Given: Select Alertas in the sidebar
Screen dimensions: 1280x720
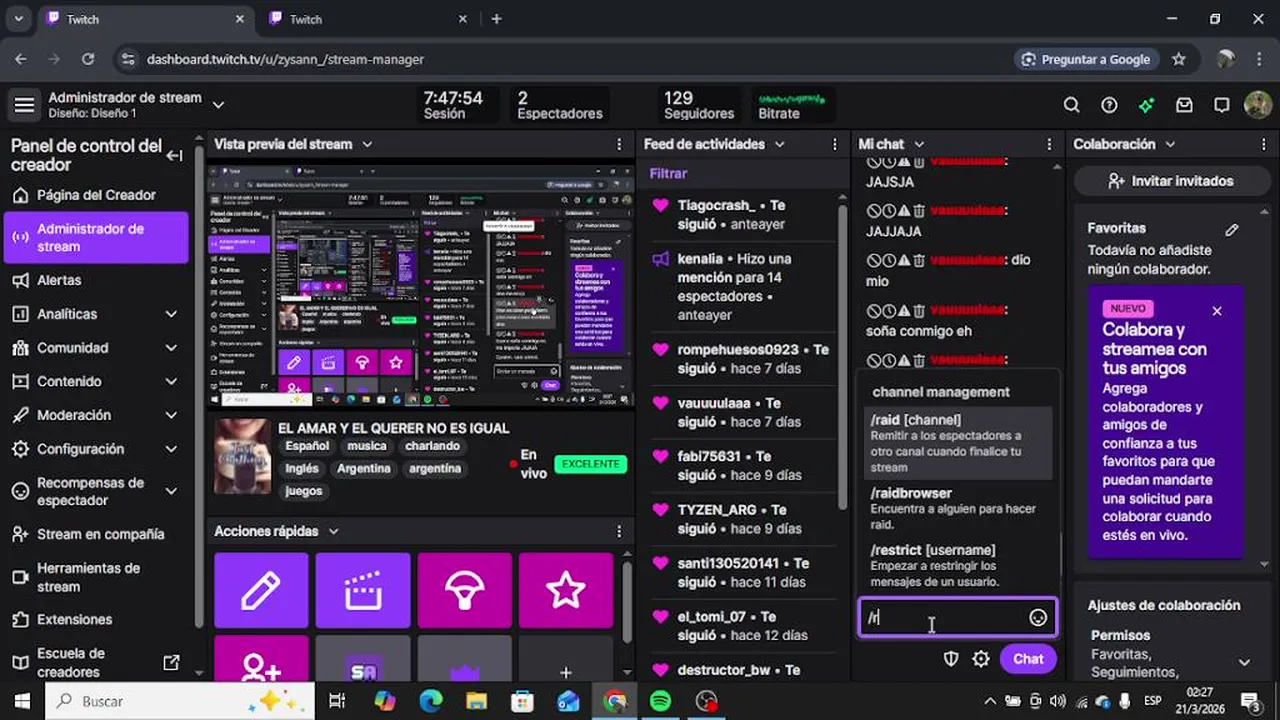Looking at the screenshot, I should 97,280.
